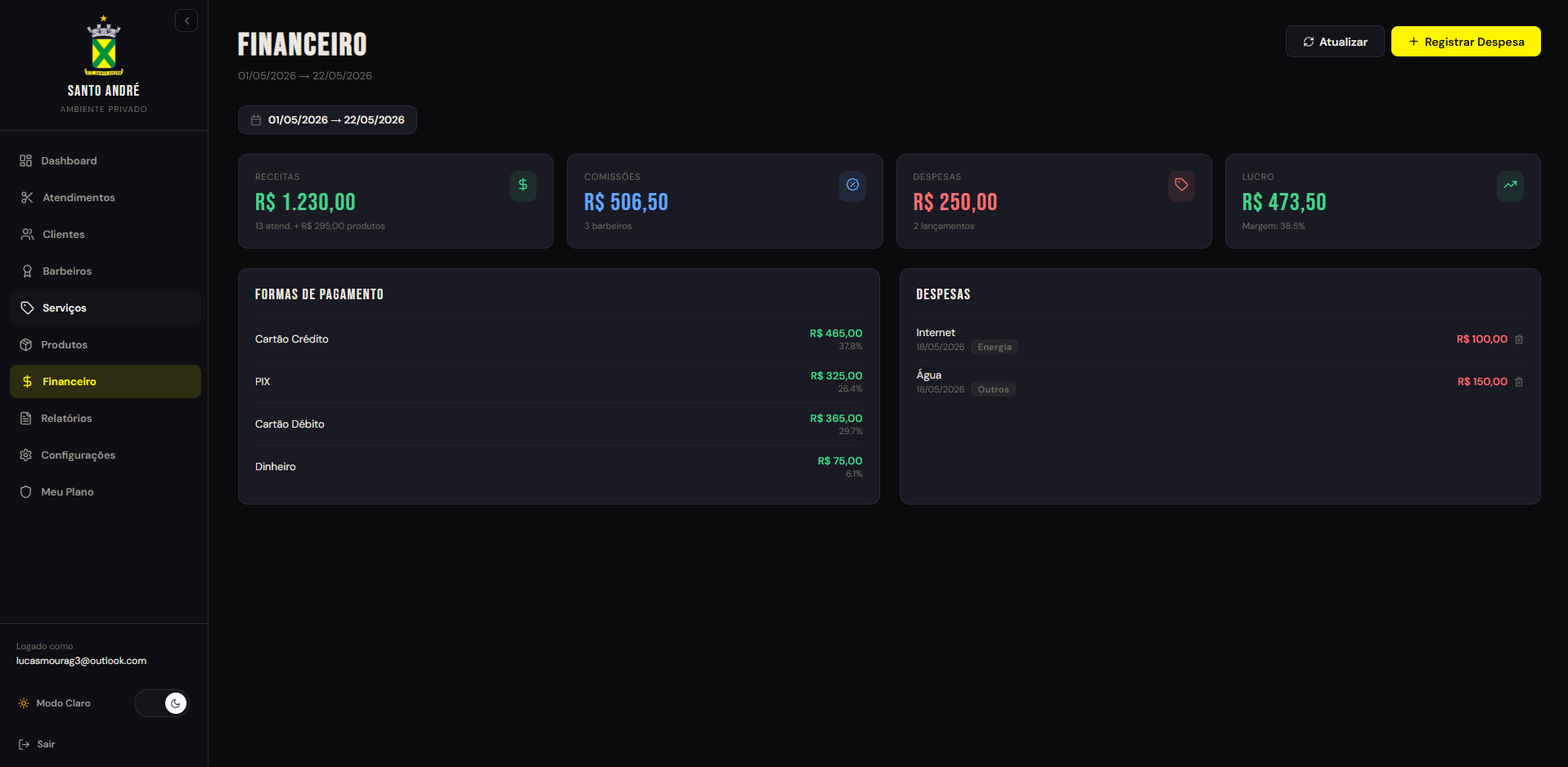Click the R$ 325,00 PIX amount
This screenshot has width=1568, height=767.
[836, 376]
